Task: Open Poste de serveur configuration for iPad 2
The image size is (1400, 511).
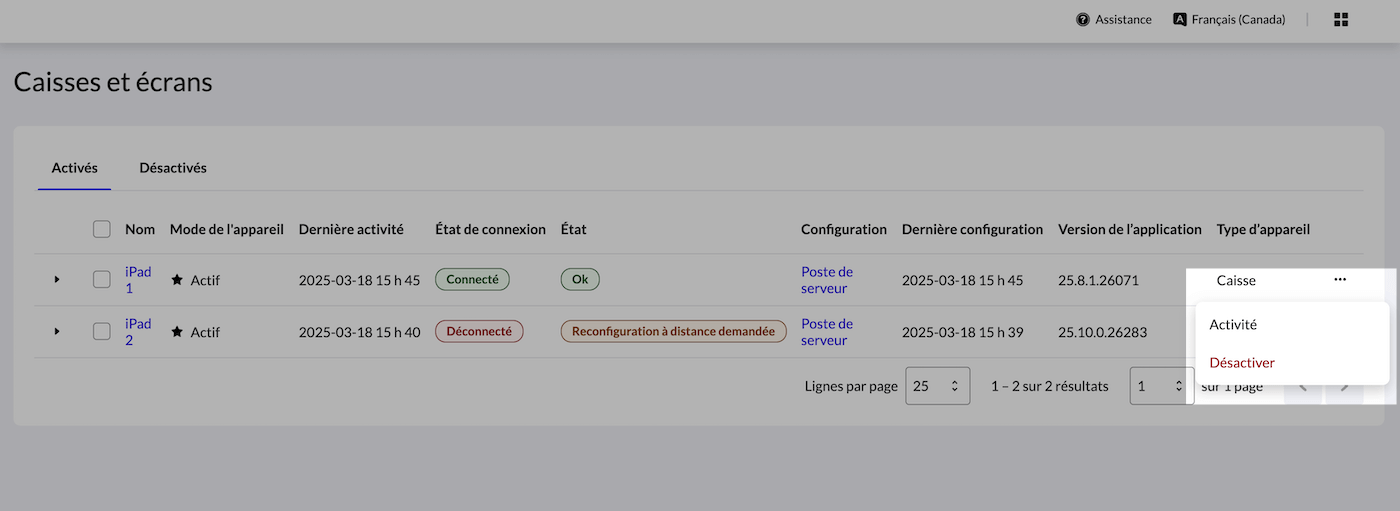Action: click(x=827, y=332)
